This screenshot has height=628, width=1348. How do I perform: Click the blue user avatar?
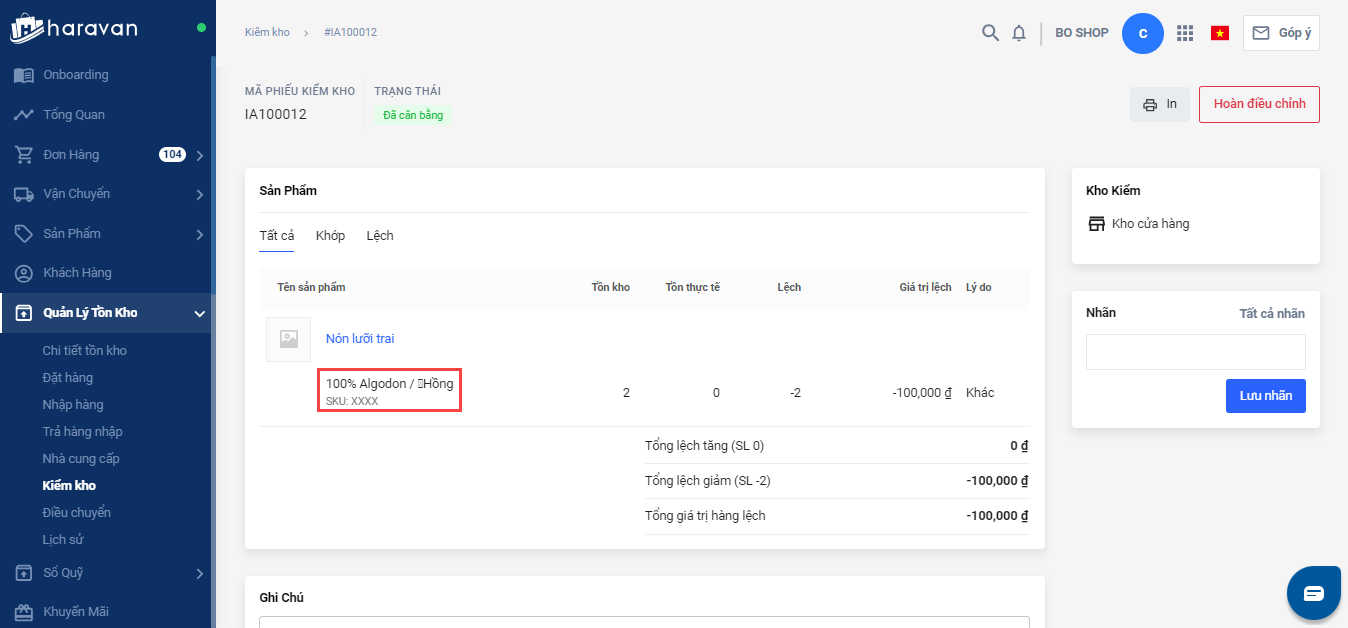click(x=1143, y=33)
